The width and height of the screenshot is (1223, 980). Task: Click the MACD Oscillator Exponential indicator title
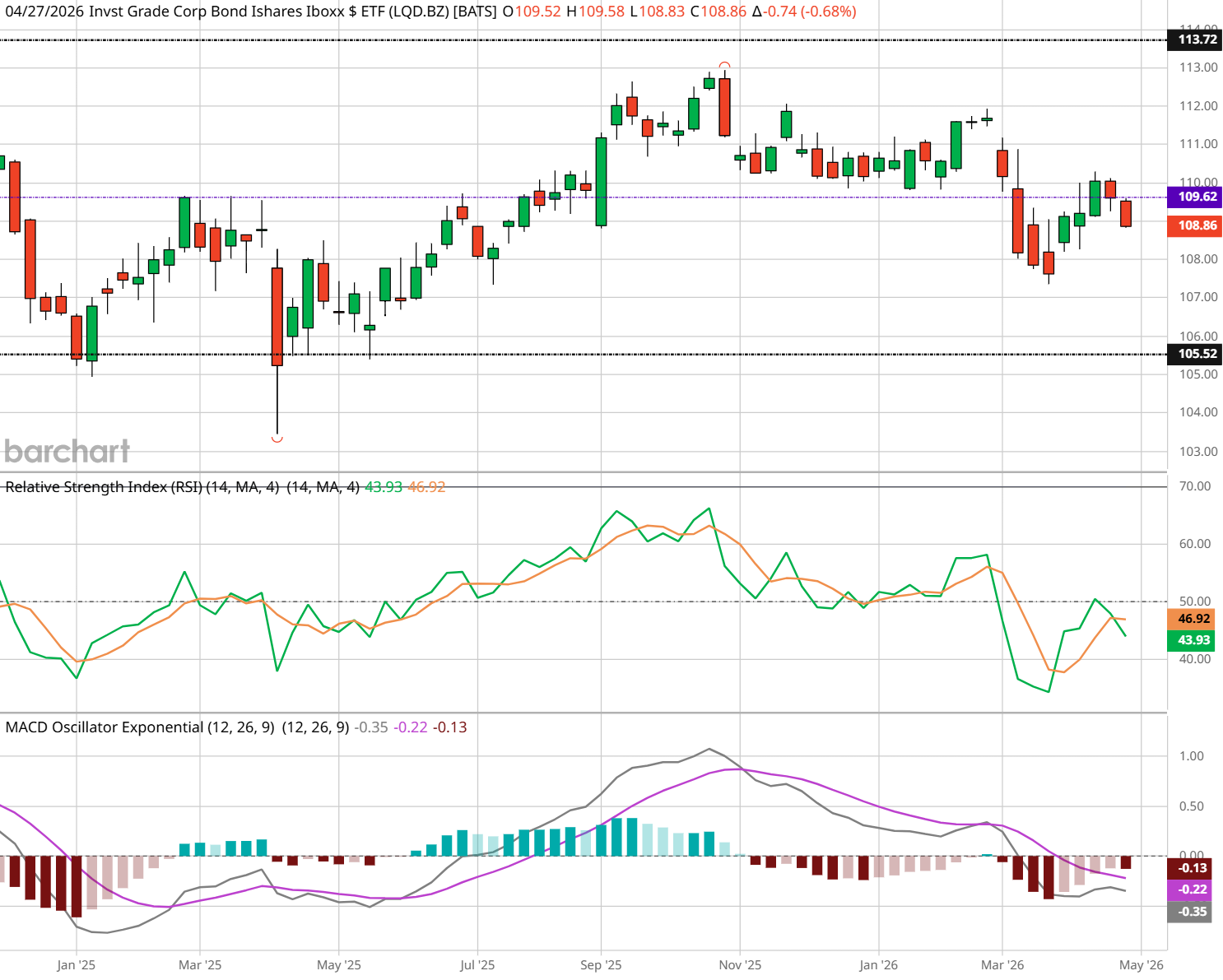[x=177, y=727]
